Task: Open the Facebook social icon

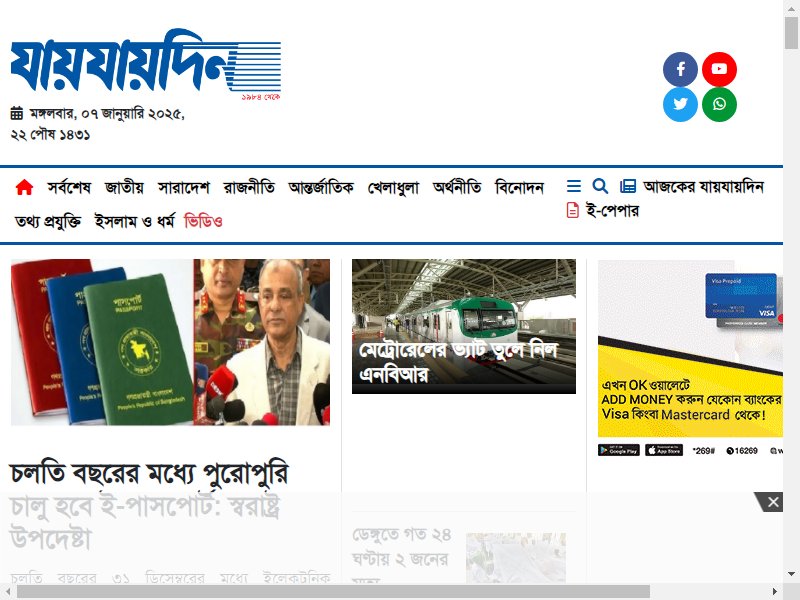Action: click(x=680, y=69)
